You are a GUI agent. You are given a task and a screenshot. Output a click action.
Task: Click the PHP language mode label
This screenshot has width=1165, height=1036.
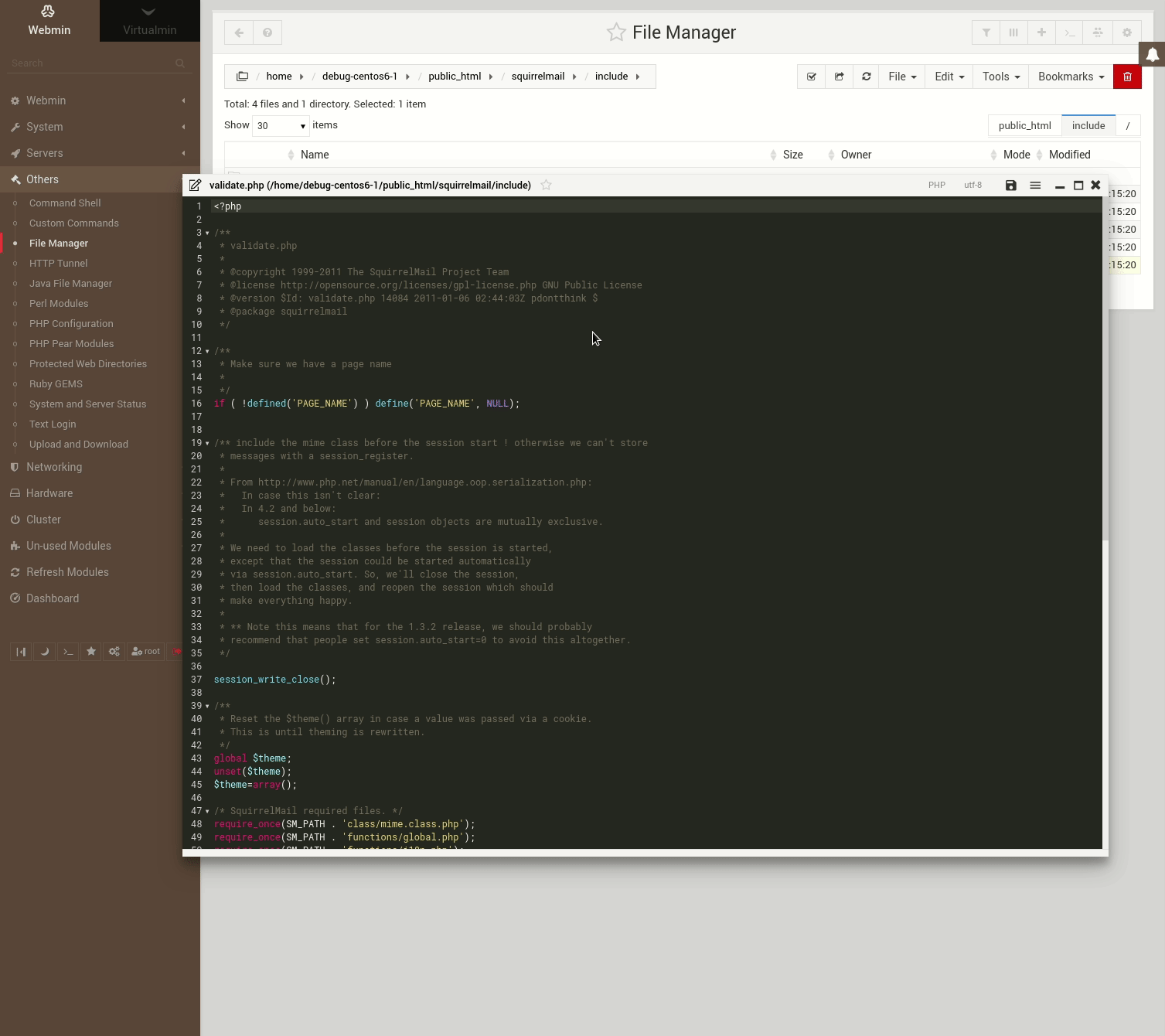(937, 186)
